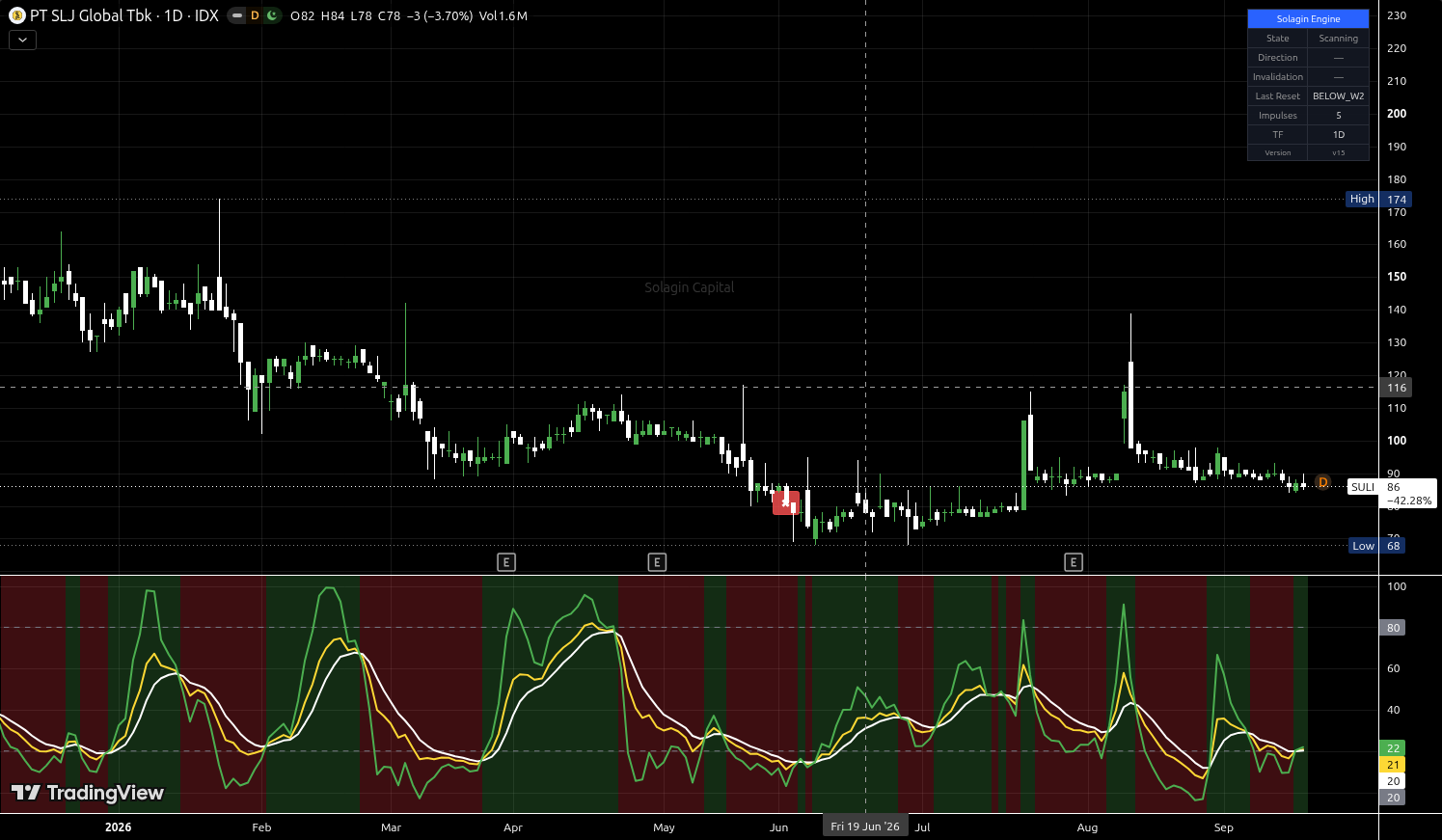The image size is (1442, 840).
Task: Click the Last Reset label cell
Action: [x=1278, y=96]
